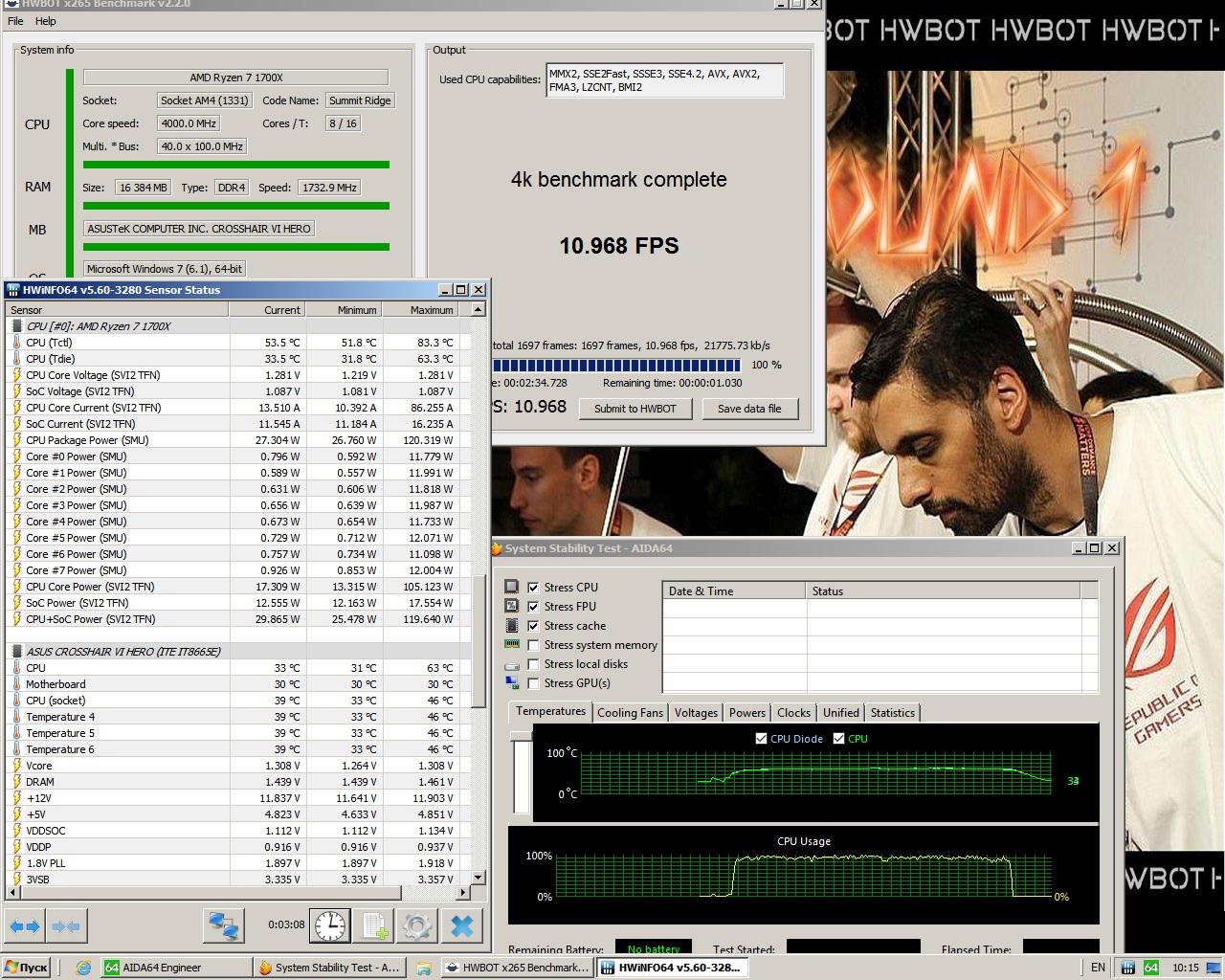Click the Stress CPU chip icon in AIDA64
Screen dimensions: 1225x980
[512, 587]
